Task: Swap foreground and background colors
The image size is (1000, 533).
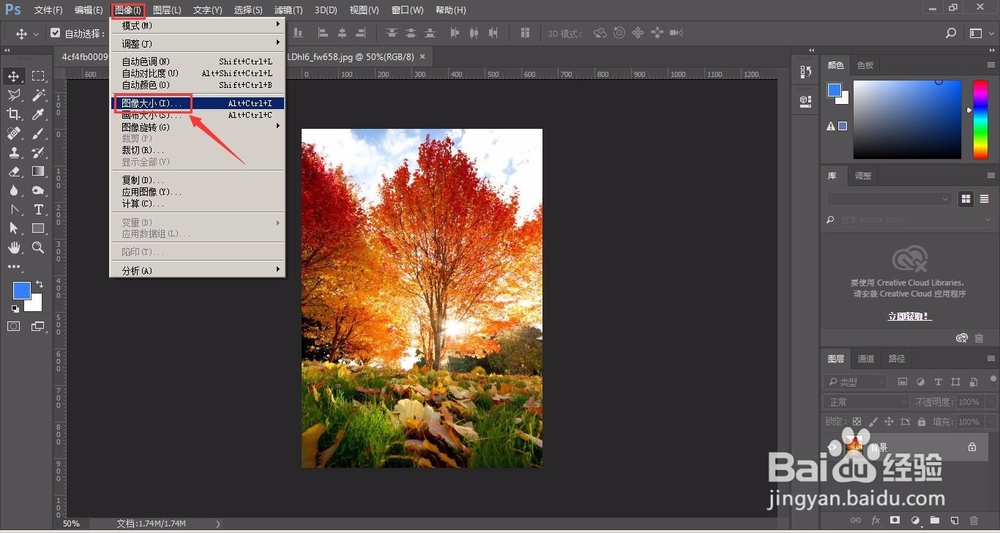Action: [40, 284]
